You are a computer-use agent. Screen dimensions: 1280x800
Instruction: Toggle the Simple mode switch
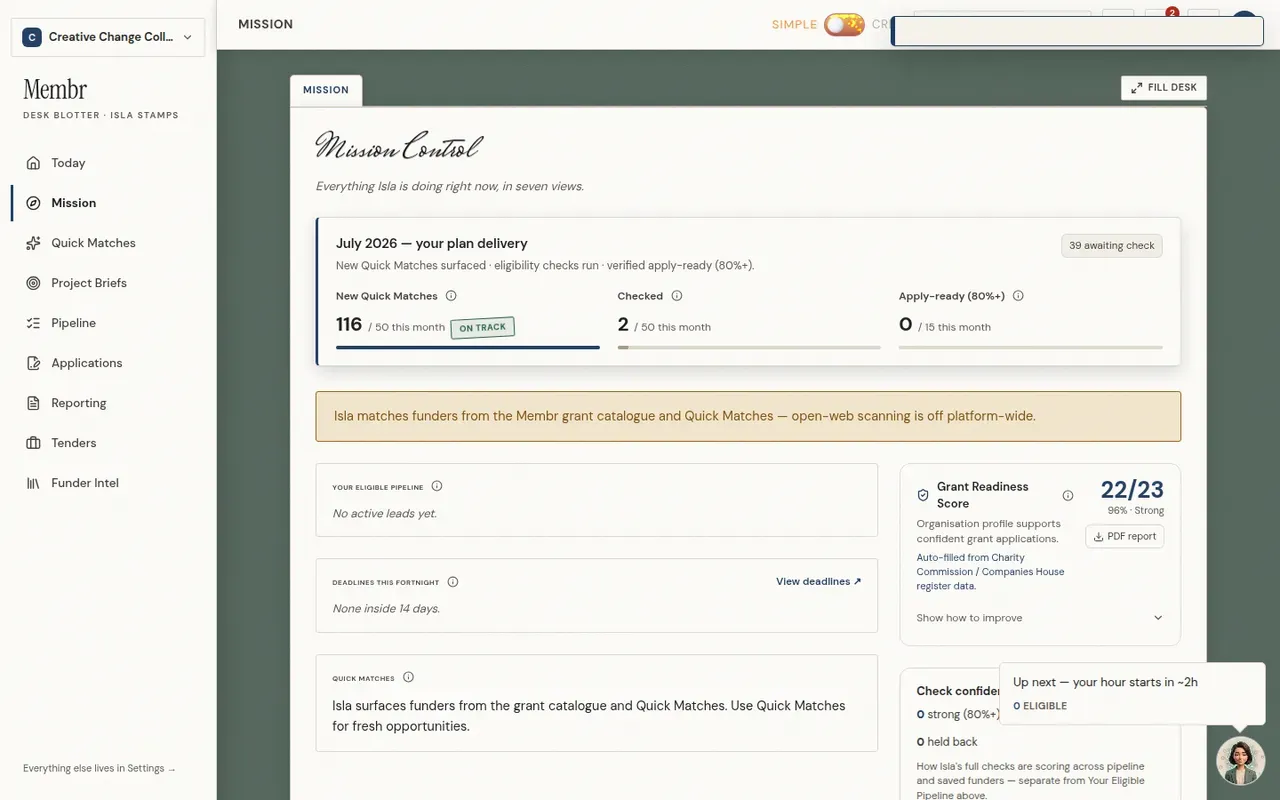pyautogui.click(x=844, y=24)
